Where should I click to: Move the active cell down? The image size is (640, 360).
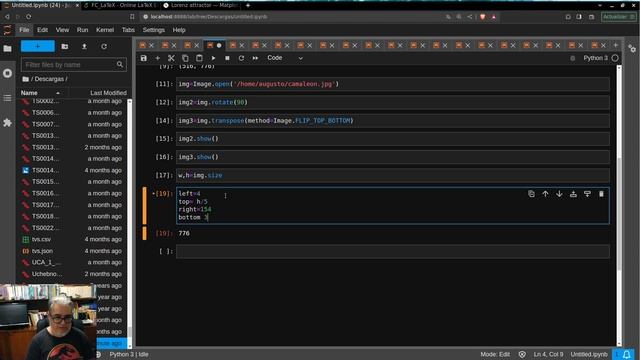tap(559, 194)
